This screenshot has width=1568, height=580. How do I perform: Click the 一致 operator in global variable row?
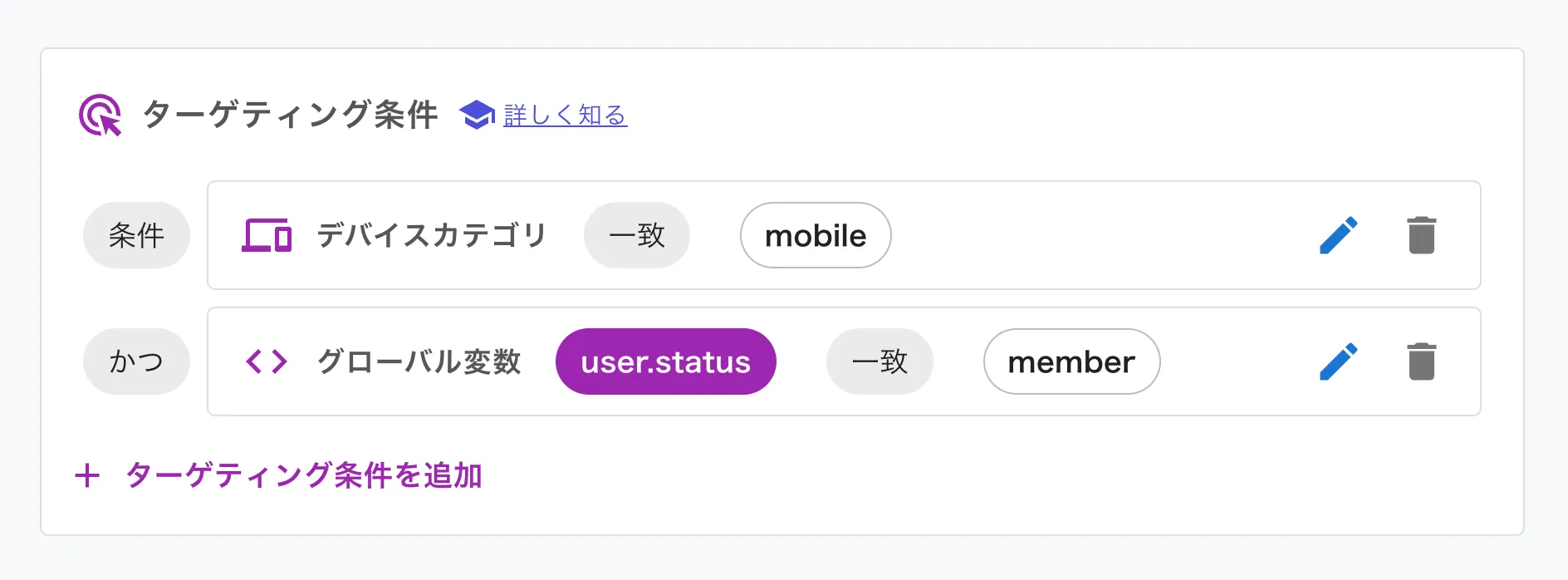click(880, 361)
